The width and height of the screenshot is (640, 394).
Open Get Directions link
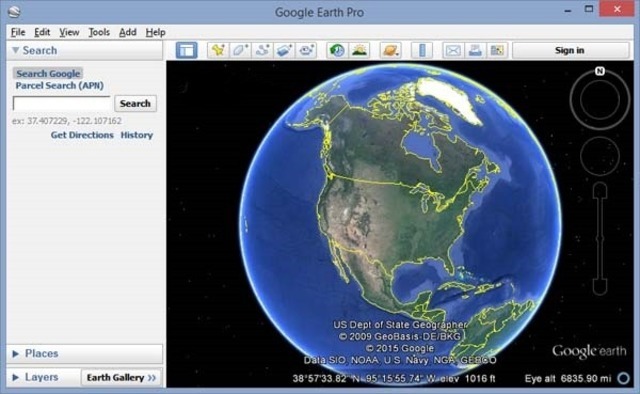click(x=82, y=135)
